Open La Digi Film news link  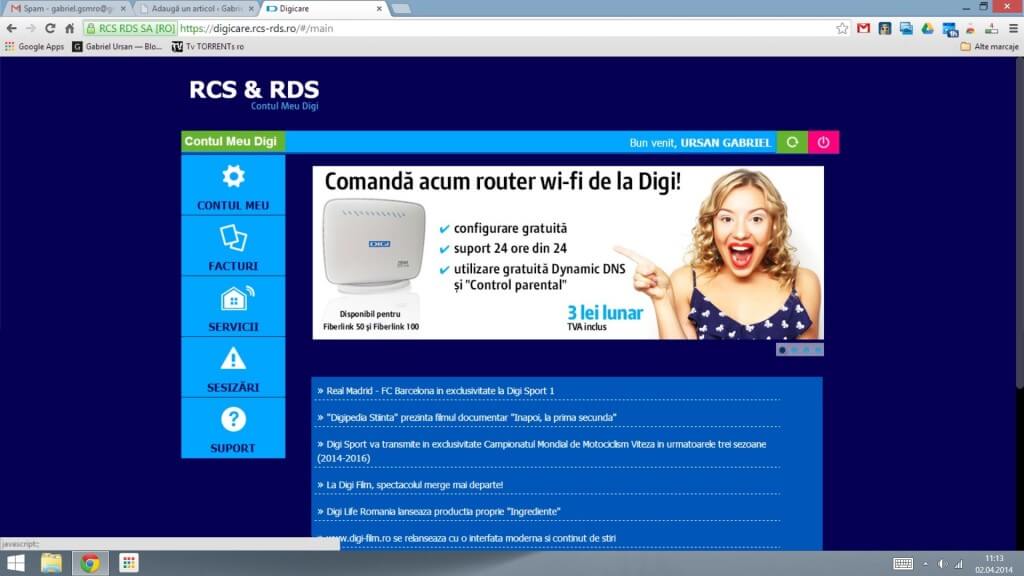click(414, 485)
